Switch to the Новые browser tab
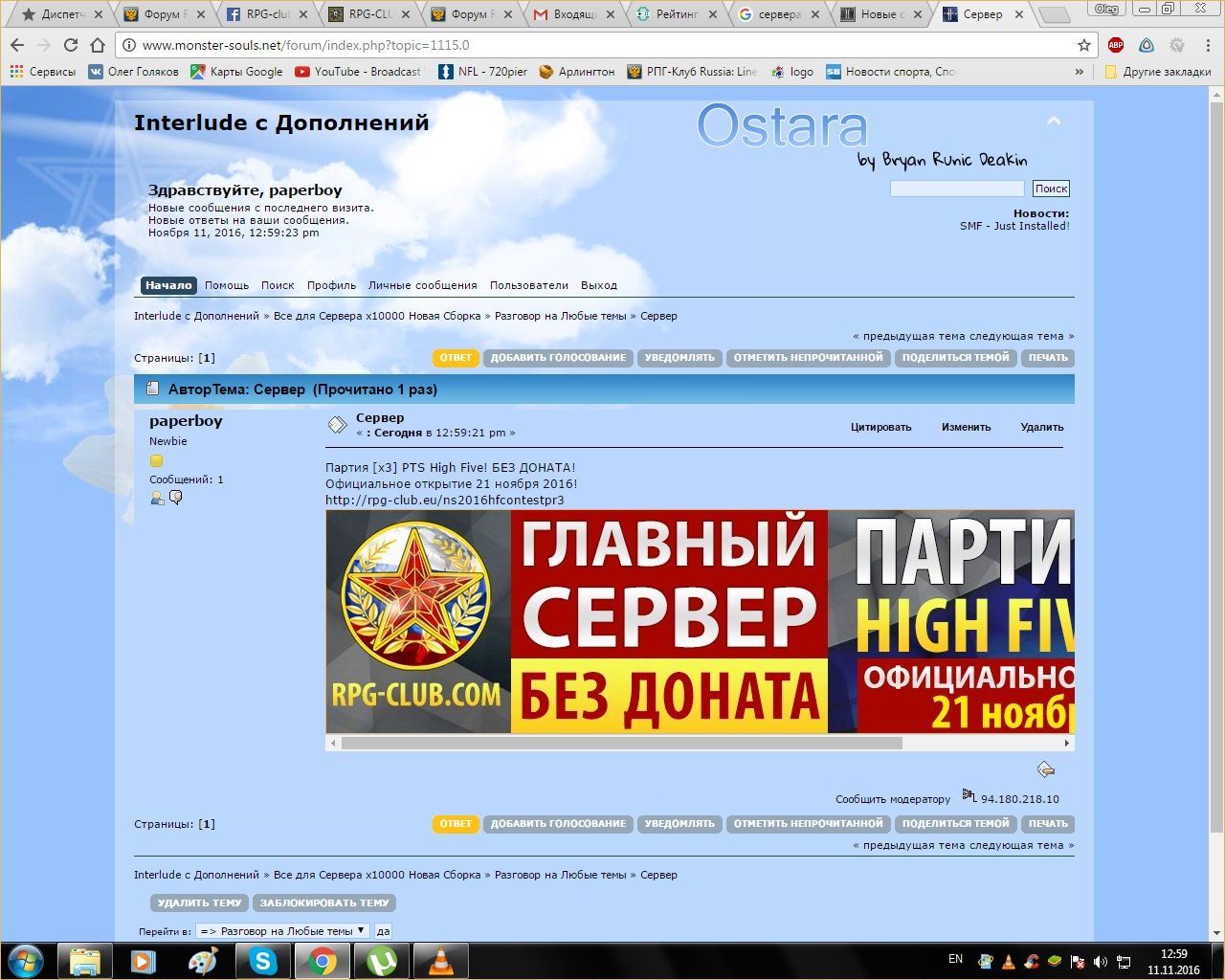 [x=883, y=14]
